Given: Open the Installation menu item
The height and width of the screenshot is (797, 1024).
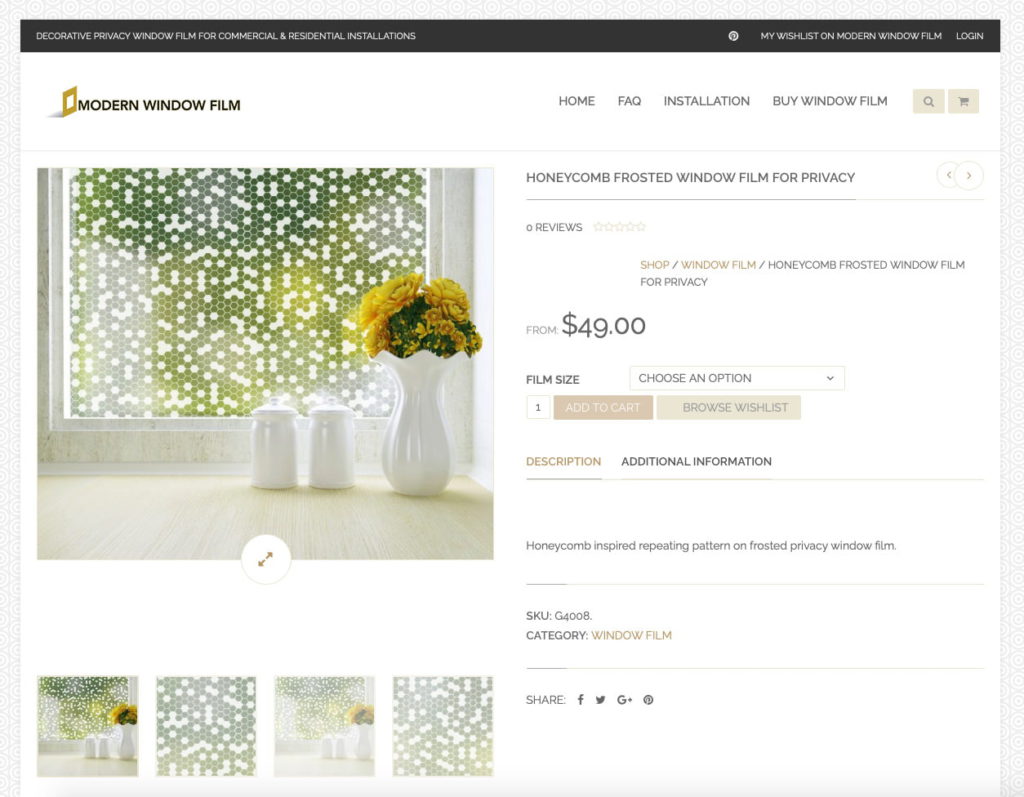Looking at the screenshot, I should (707, 101).
